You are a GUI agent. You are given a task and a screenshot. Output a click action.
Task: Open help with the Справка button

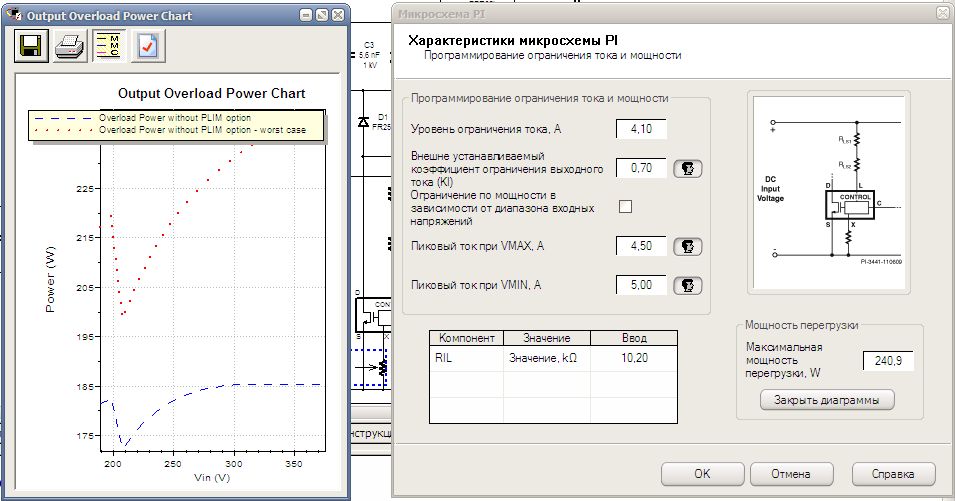(893, 474)
